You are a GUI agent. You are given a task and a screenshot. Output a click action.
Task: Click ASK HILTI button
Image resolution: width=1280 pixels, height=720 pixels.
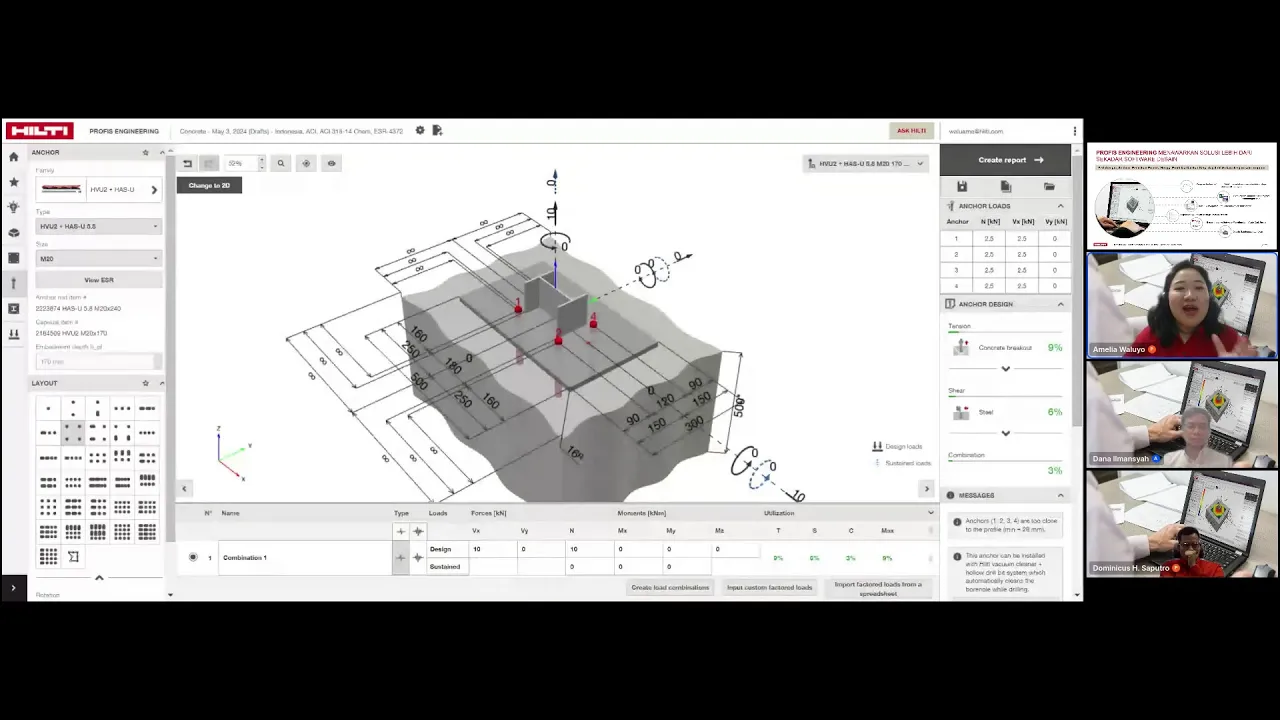pyautogui.click(x=911, y=130)
